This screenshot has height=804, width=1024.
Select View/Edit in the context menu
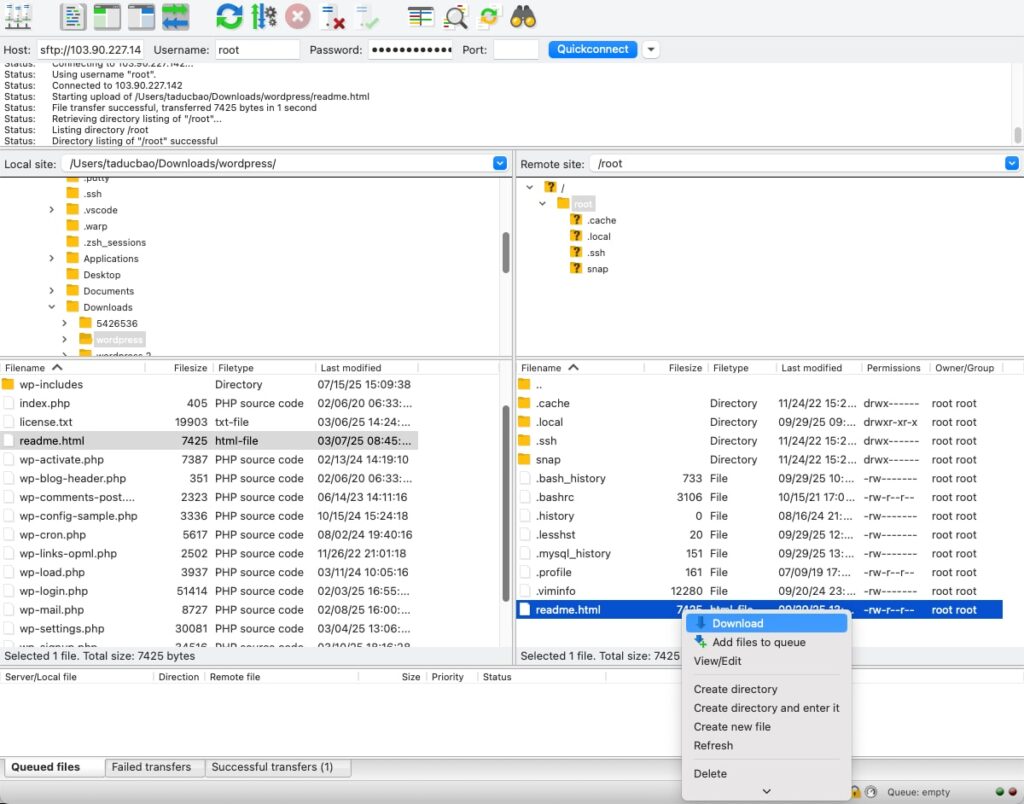point(716,661)
